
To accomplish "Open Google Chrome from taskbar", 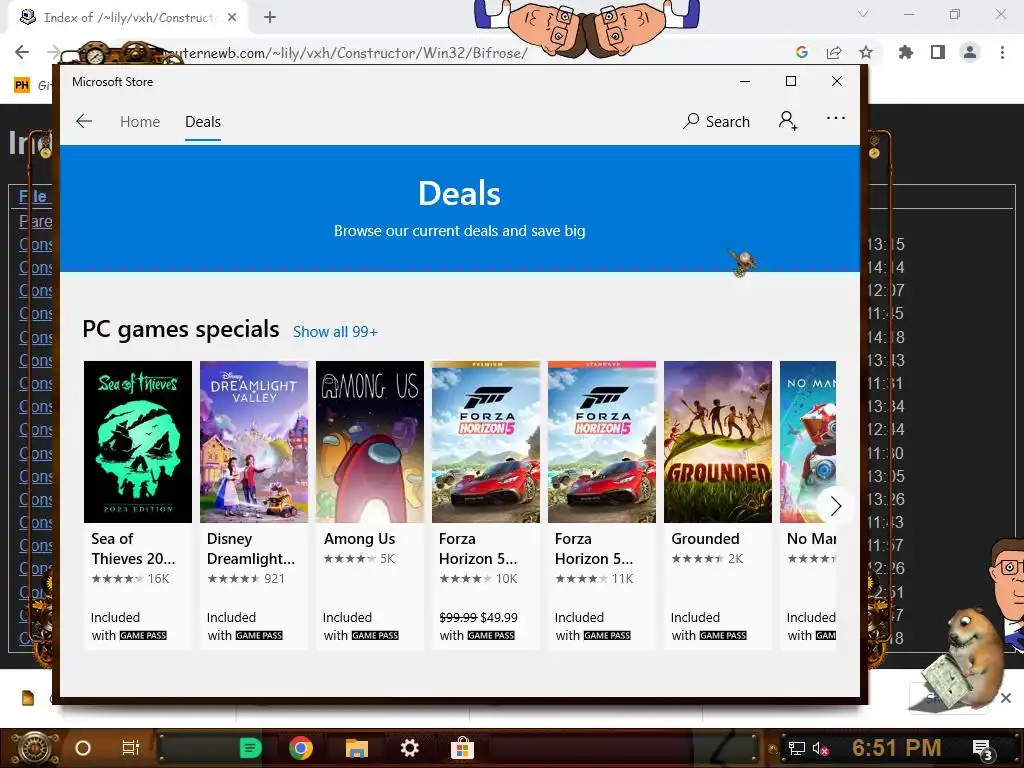I will pyautogui.click(x=301, y=748).
